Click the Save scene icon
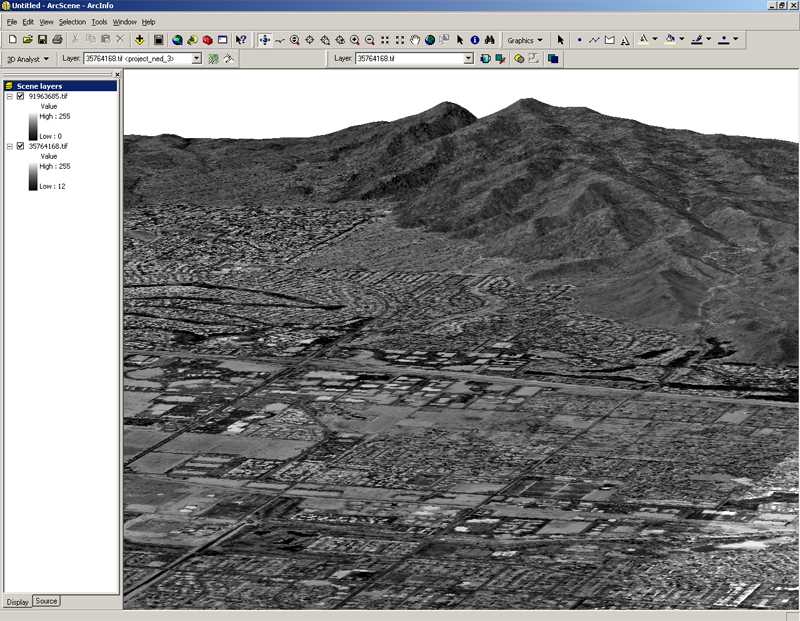The height and width of the screenshot is (621, 800). 43,40
